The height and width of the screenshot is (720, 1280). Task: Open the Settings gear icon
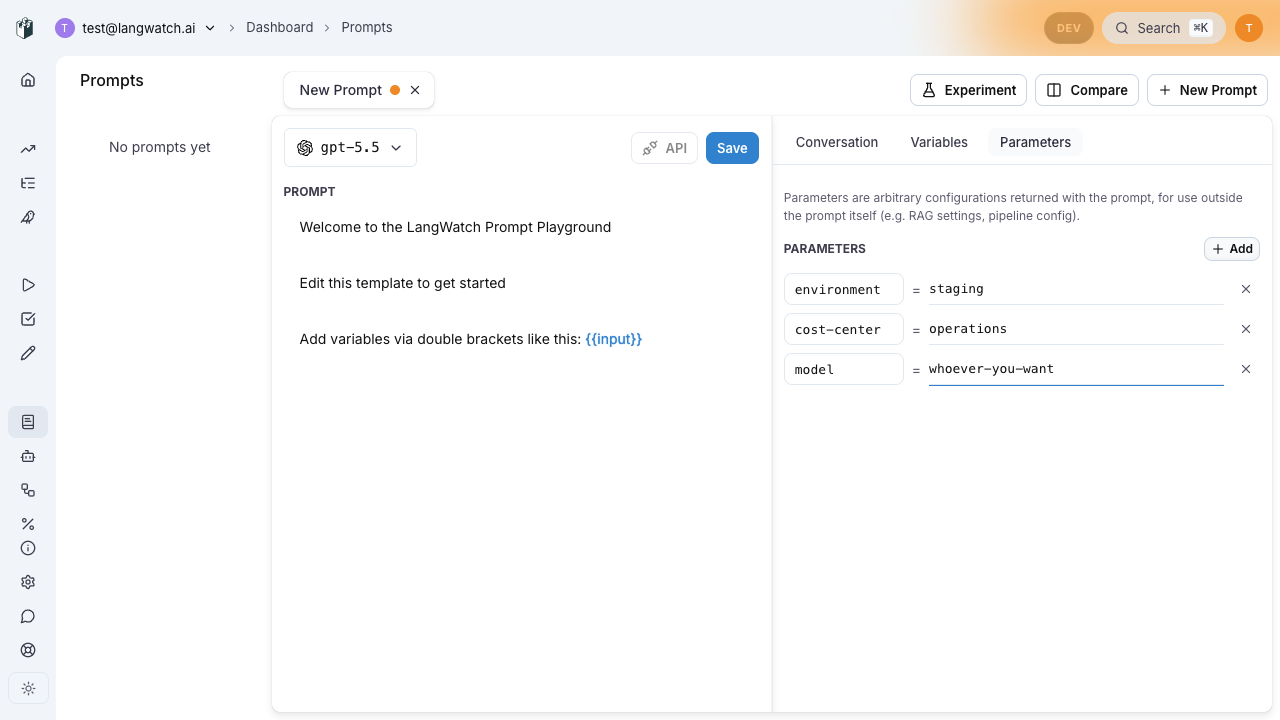point(28,582)
